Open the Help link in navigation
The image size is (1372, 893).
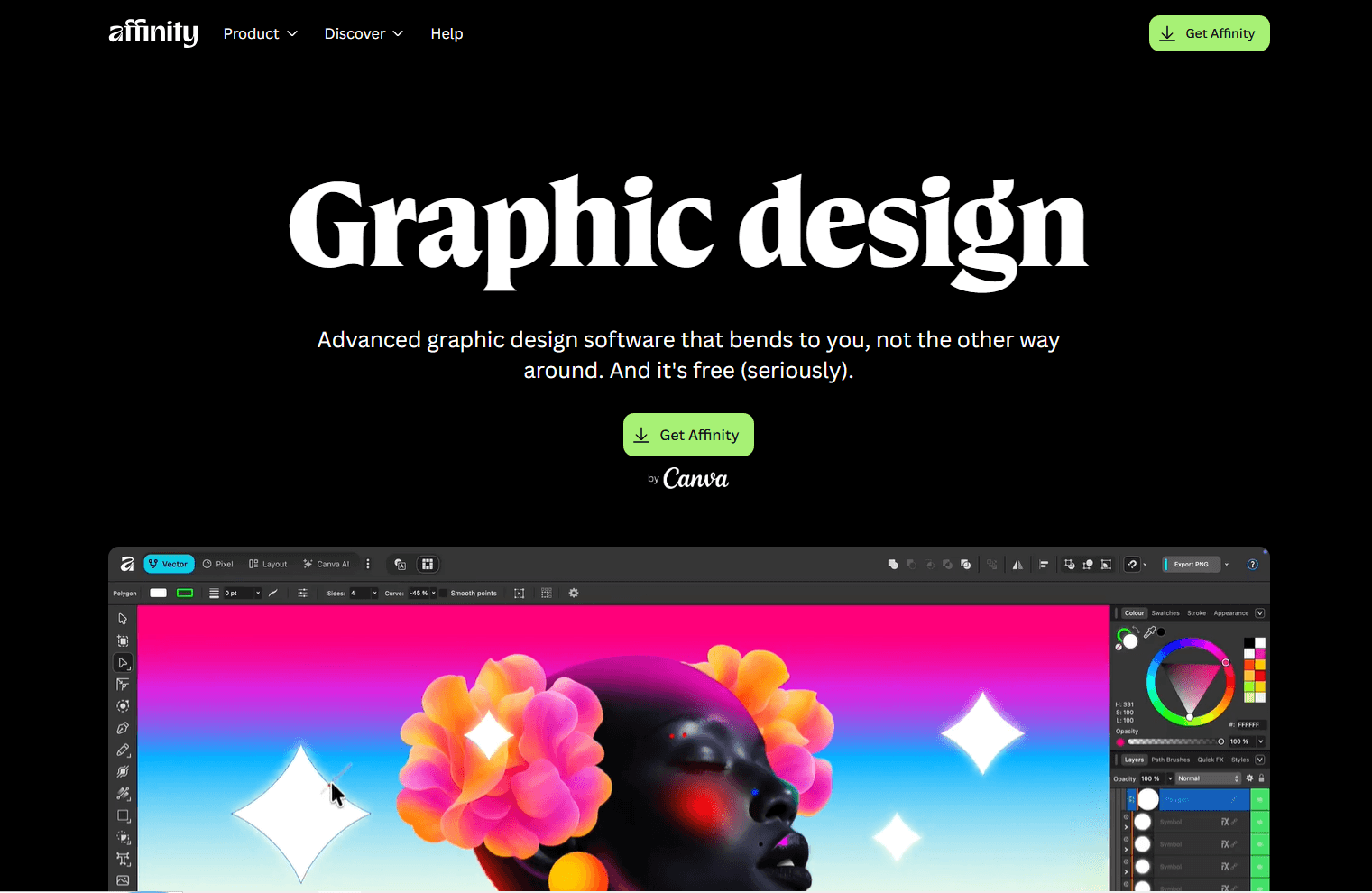click(x=447, y=33)
